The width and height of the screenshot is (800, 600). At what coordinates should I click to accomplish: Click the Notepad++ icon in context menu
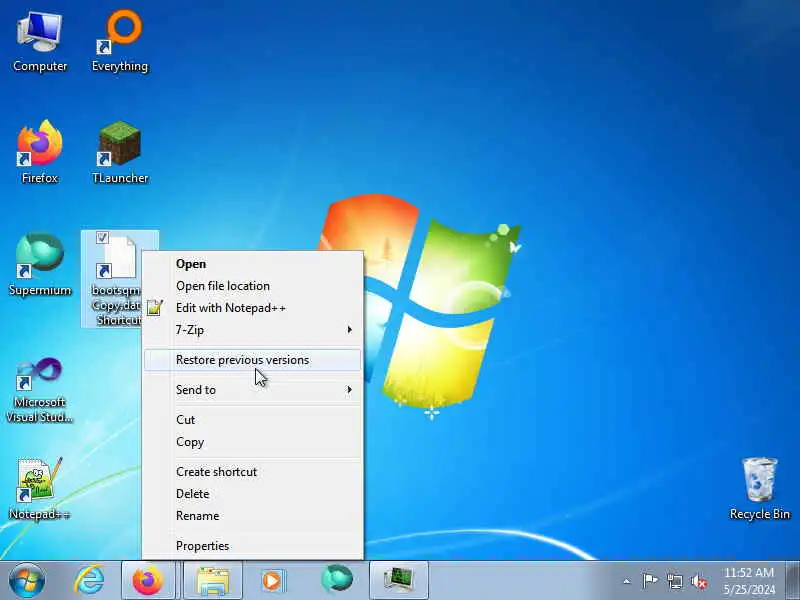tap(155, 308)
